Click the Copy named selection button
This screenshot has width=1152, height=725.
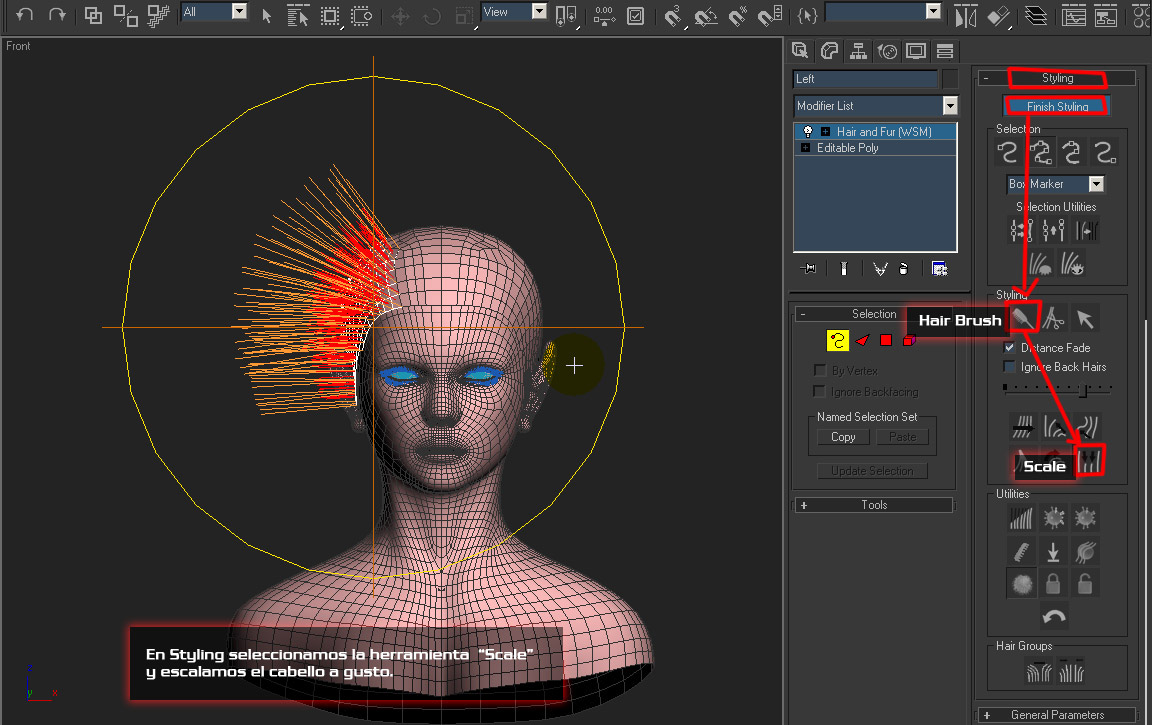click(842, 437)
